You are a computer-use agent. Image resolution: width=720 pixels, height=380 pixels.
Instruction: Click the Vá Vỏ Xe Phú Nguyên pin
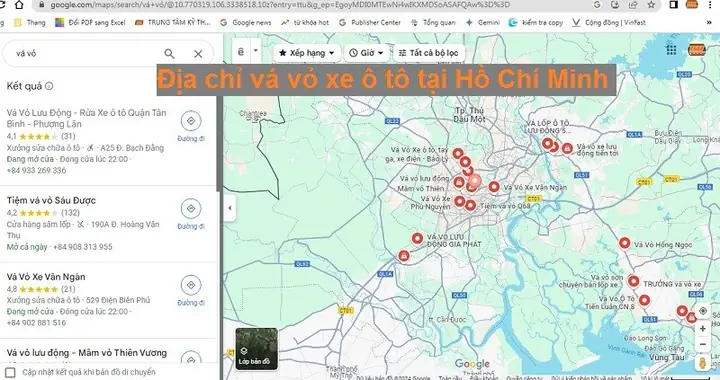459,201
